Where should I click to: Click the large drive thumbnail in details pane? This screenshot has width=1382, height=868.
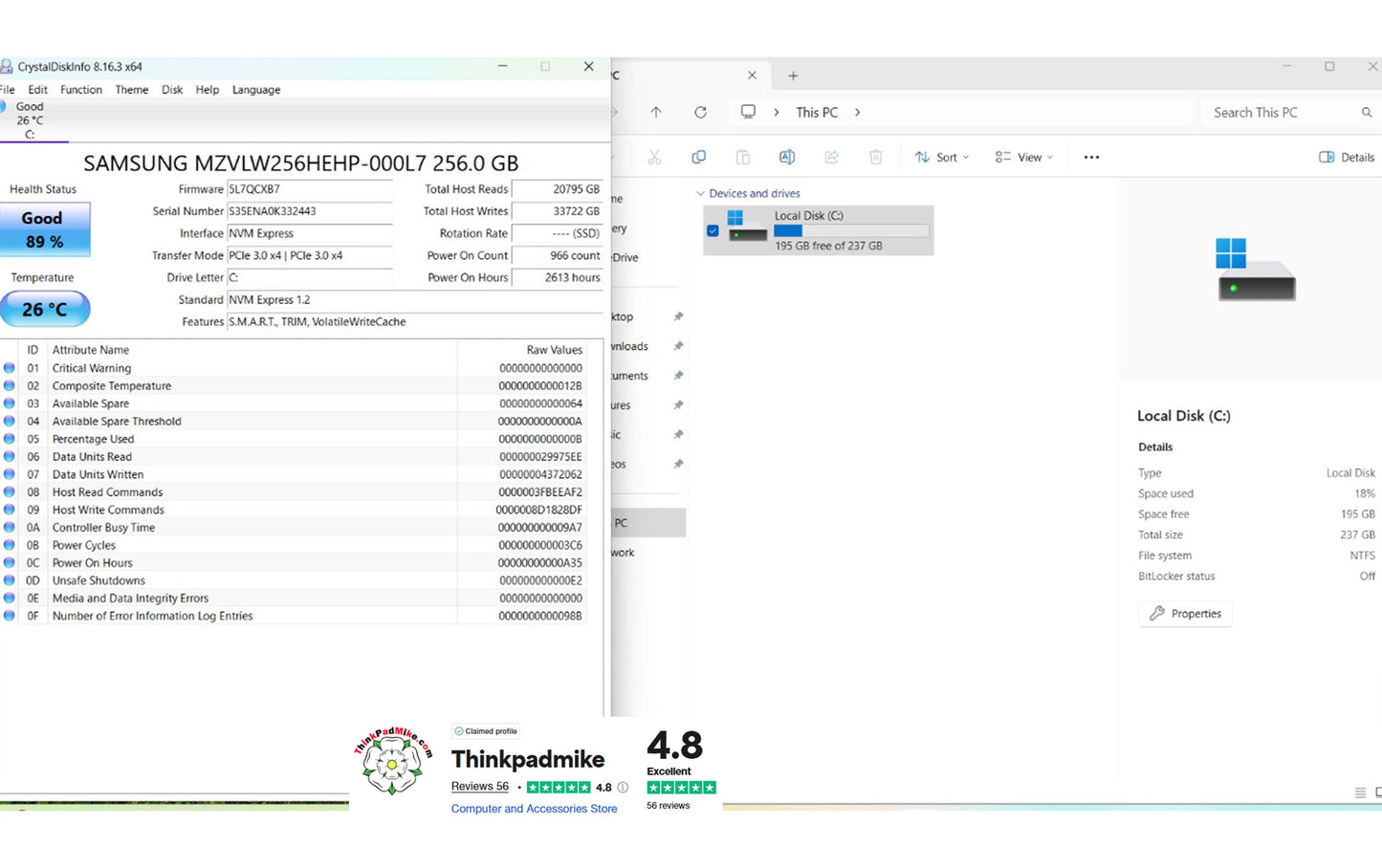tap(1256, 271)
